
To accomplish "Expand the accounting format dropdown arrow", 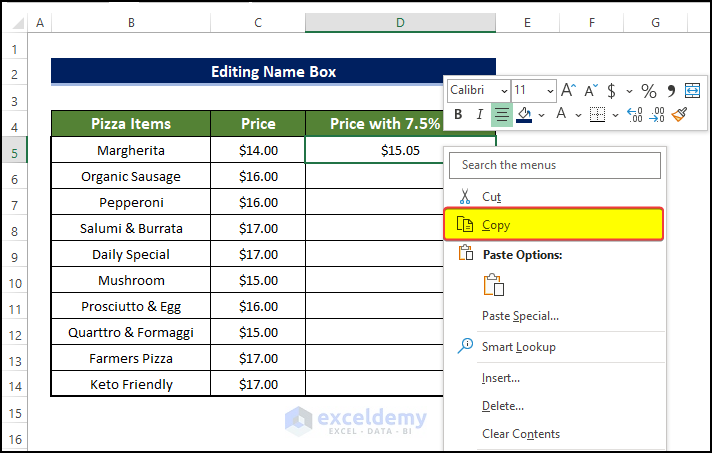I will click(629, 91).
